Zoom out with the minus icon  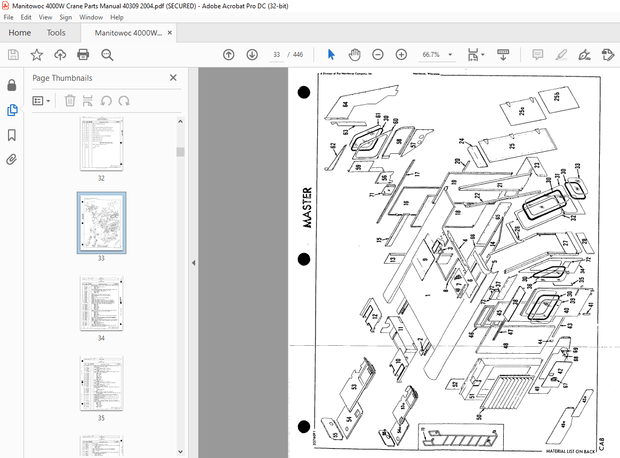click(378, 55)
